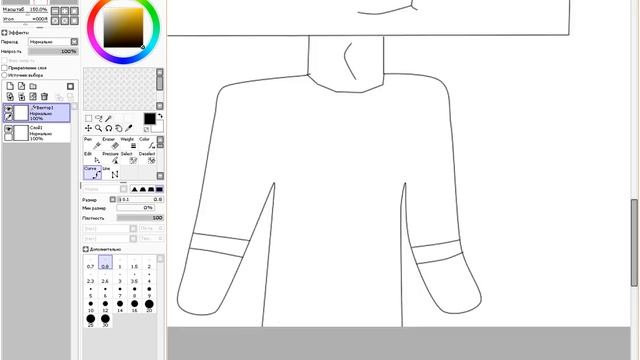Select the sharpest pointed brush edge shape
This screenshot has height=360, width=640.
134,189
